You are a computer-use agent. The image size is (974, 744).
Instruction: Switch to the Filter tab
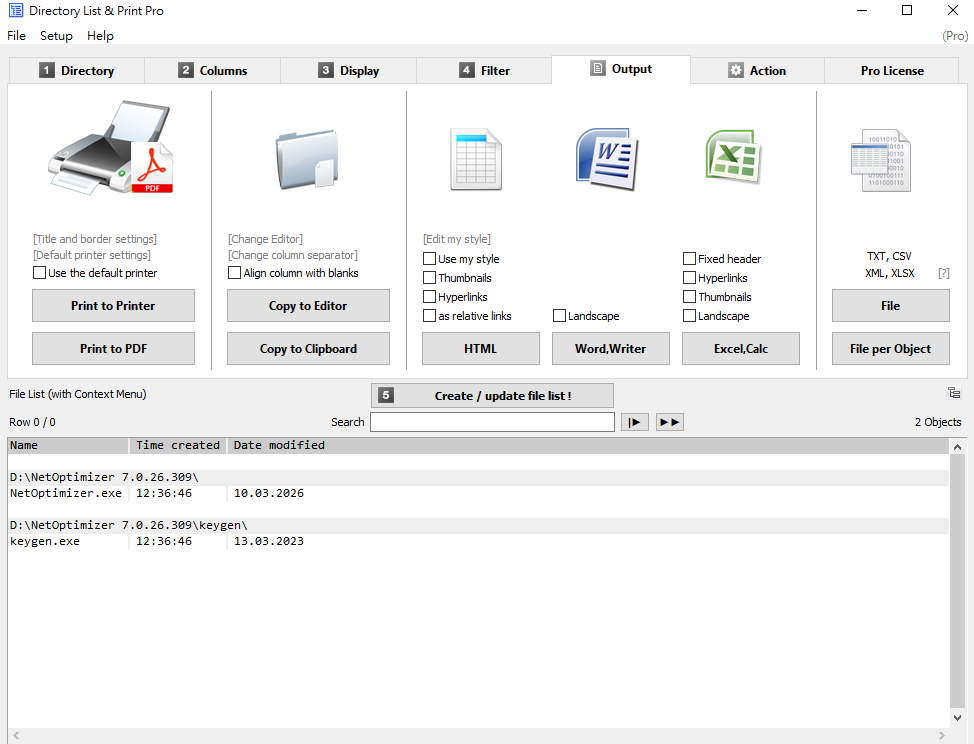[484, 71]
